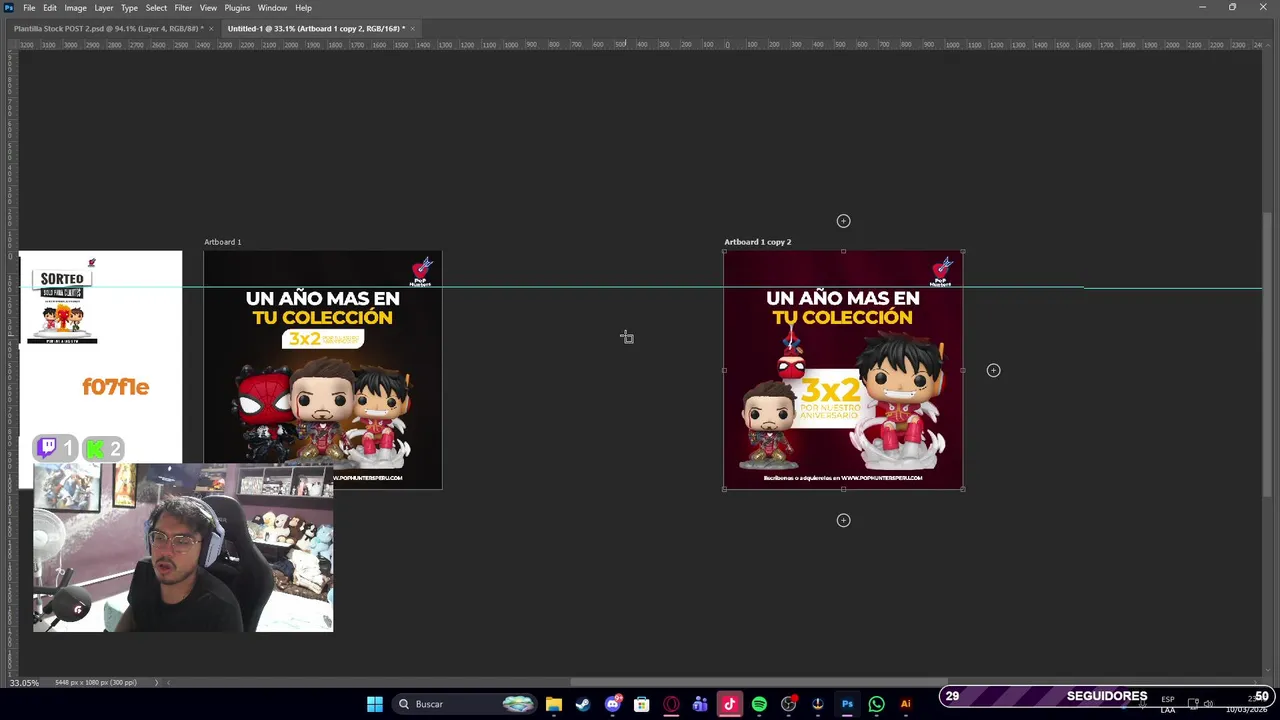Open the Edit menu

click(50, 8)
